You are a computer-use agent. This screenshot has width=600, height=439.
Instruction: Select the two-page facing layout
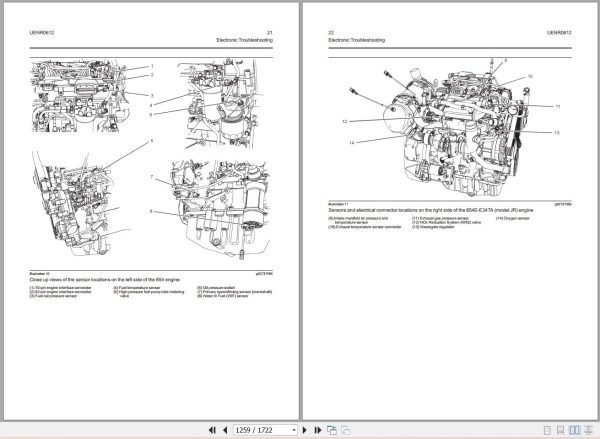[574, 430]
